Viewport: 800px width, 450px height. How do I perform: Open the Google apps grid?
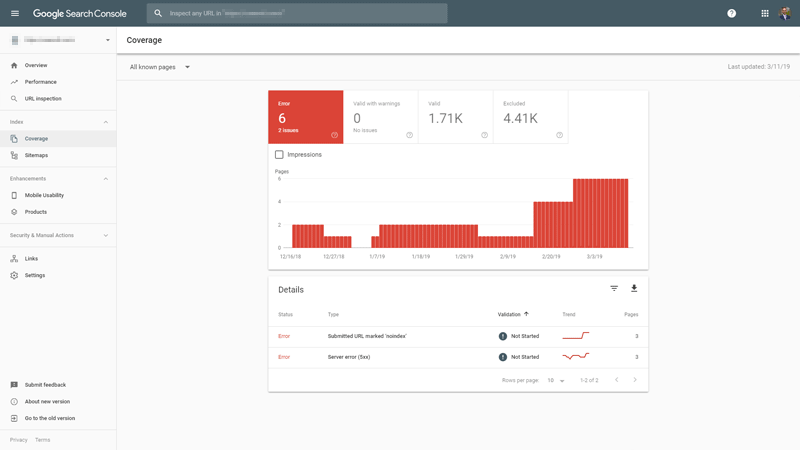point(765,13)
